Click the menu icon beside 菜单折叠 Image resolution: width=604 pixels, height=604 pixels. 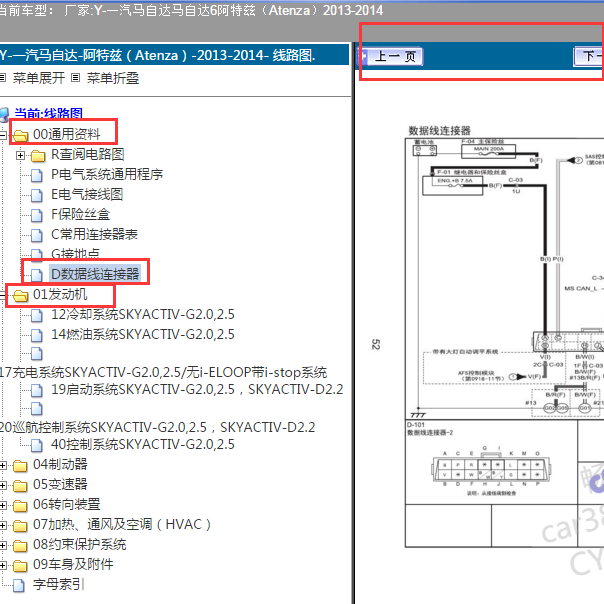pos(76,78)
